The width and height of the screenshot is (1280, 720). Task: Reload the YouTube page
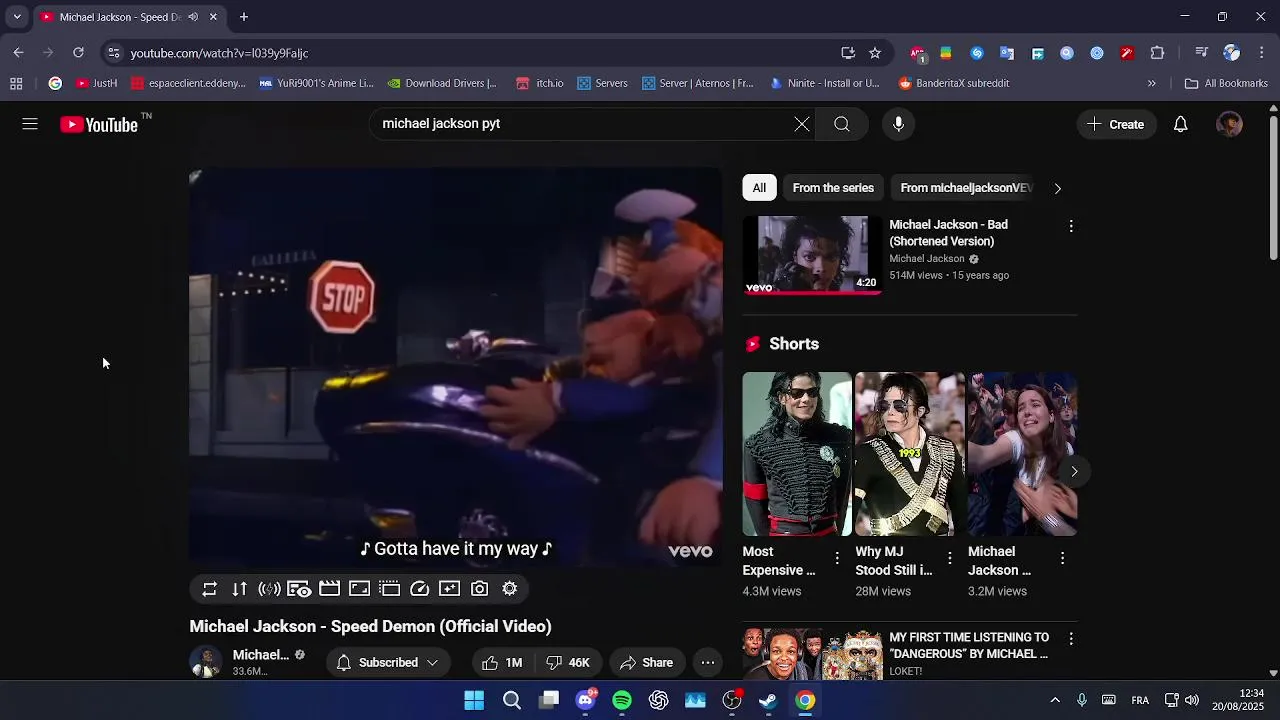pyautogui.click(x=78, y=53)
